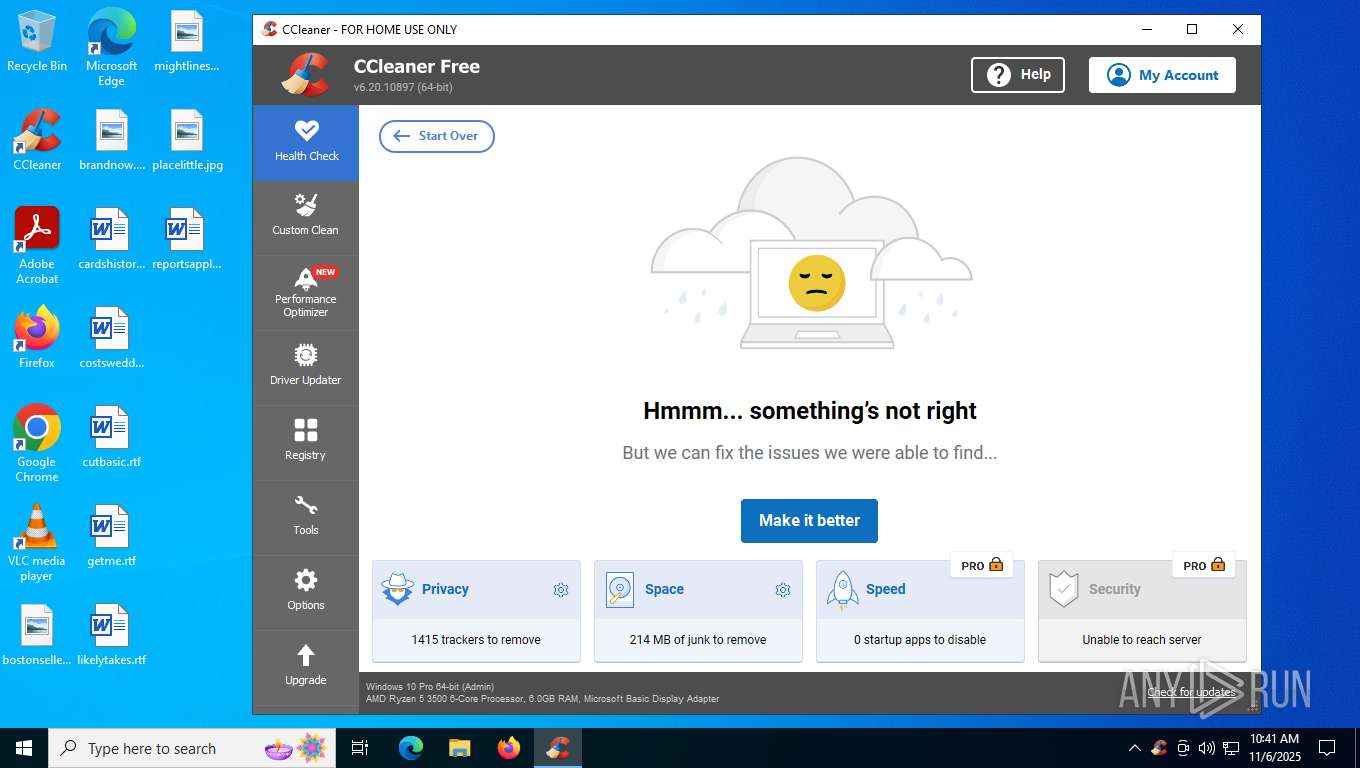Viewport: 1360px width, 768px height.
Task: Open CCleaner Options
Action: (306, 591)
